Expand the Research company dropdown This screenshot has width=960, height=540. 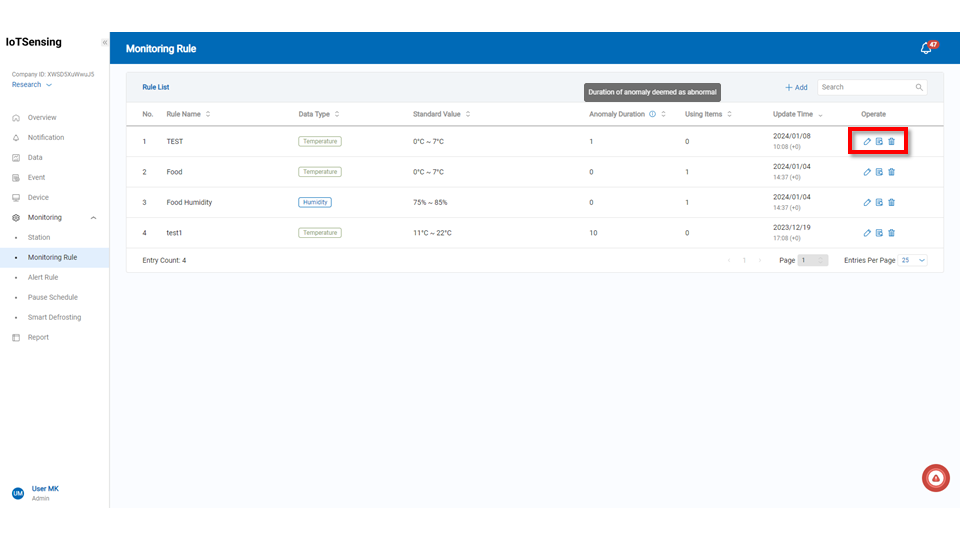[x=32, y=85]
